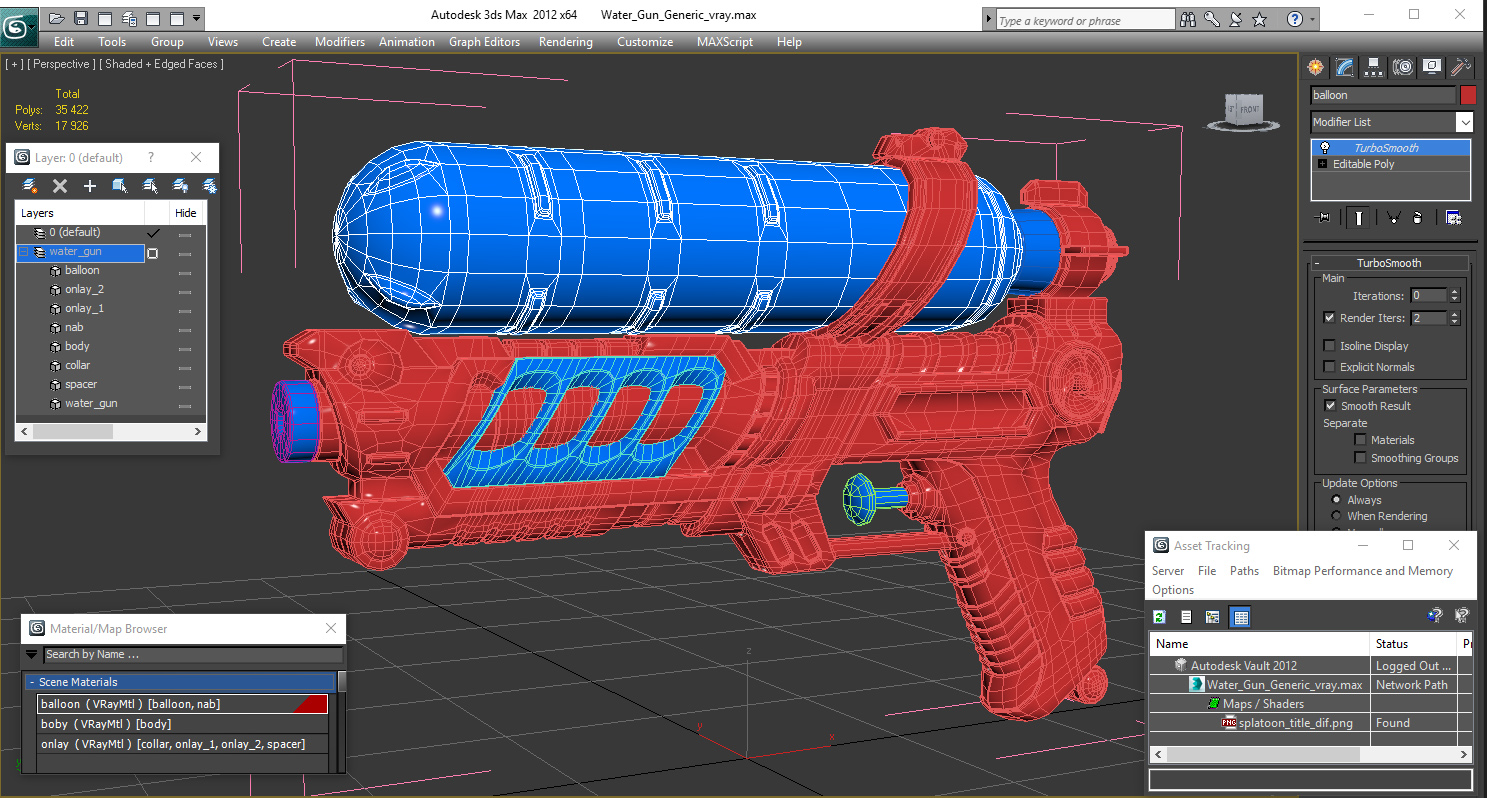Open the Modifier List dropdown
Image resolution: width=1487 pixels, height=798 pixels.
coord(1464,122)
